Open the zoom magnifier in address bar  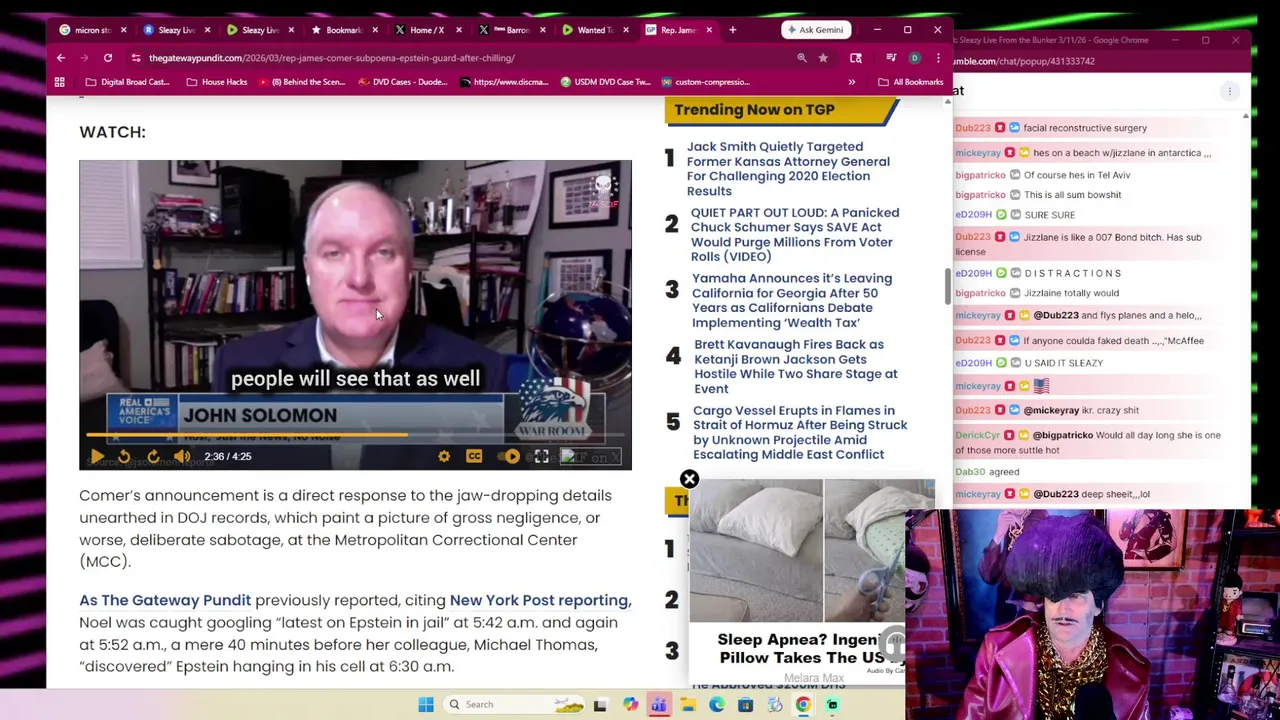coord(801,58)
